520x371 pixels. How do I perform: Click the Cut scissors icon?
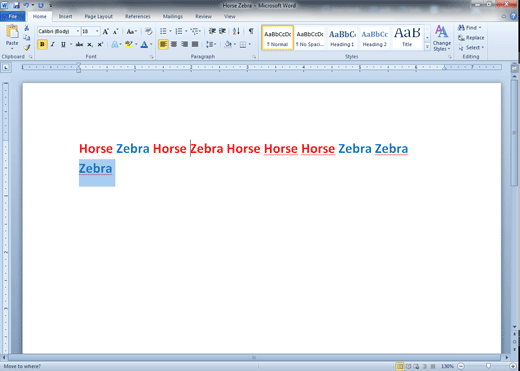click(x=27, y=28)
